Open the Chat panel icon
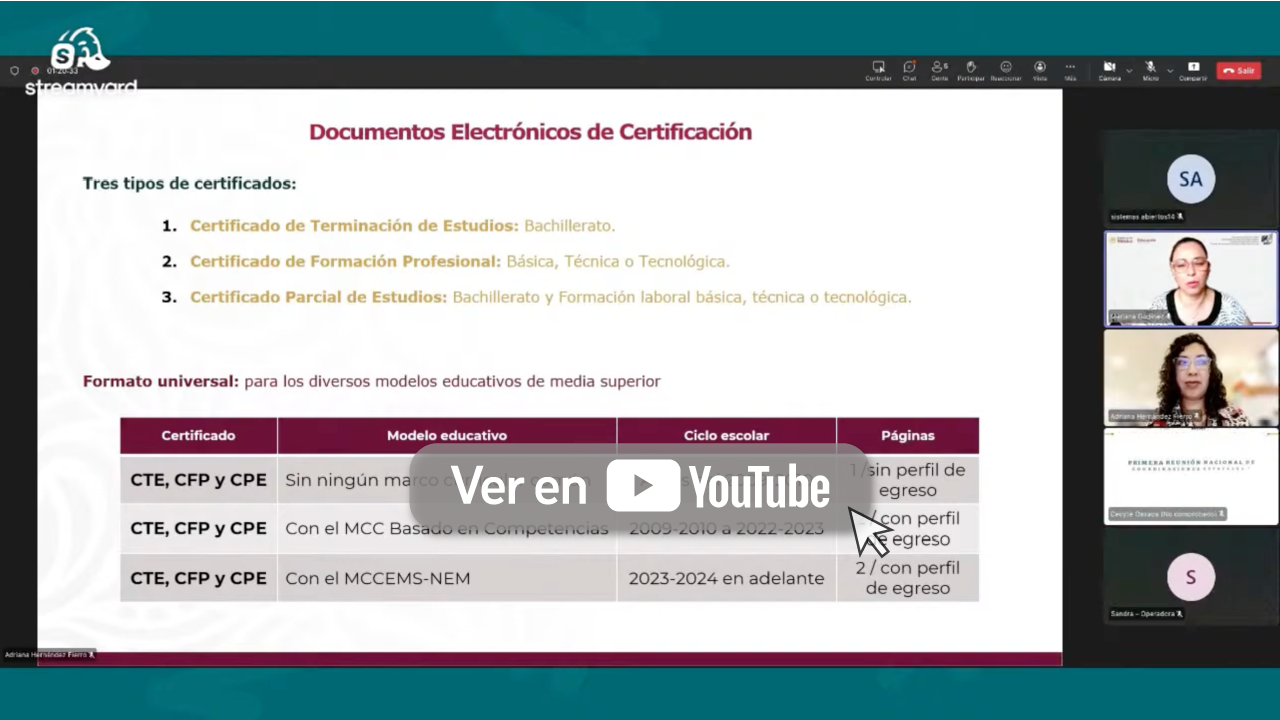 909,70
